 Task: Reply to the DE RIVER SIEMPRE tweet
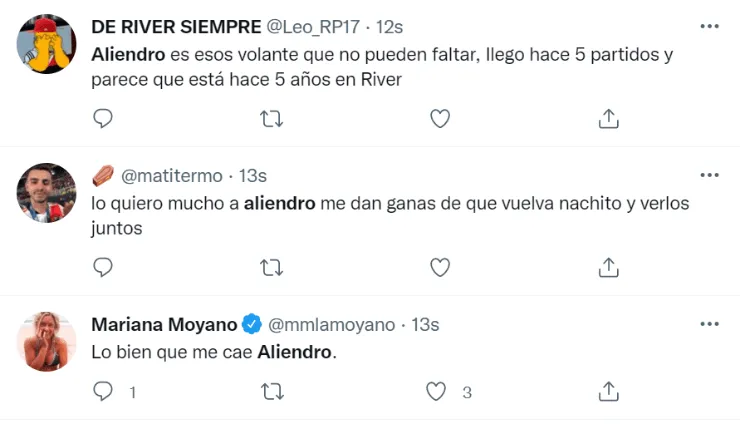pos(102,119)
